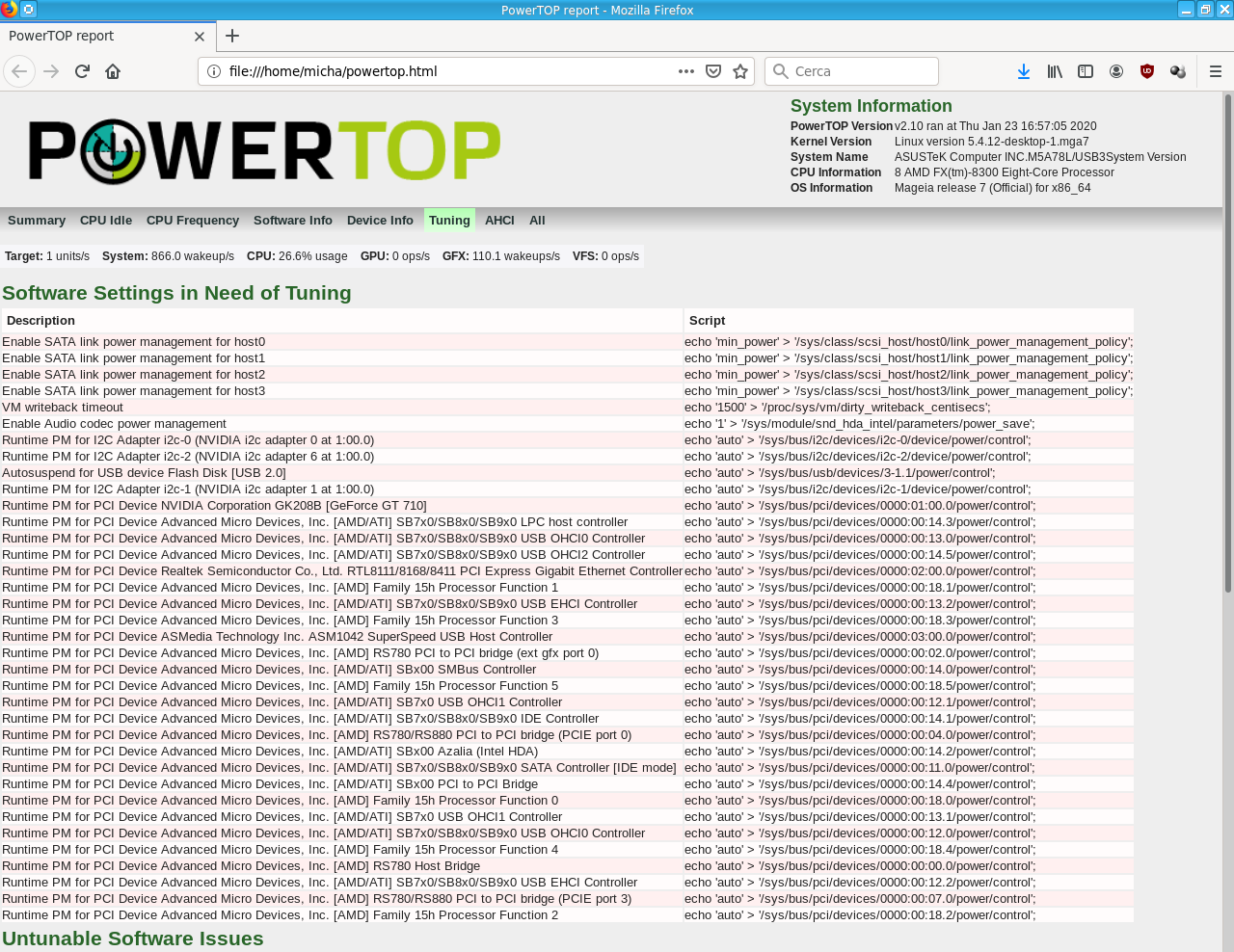Close the PowerTOP report tab

200,37
